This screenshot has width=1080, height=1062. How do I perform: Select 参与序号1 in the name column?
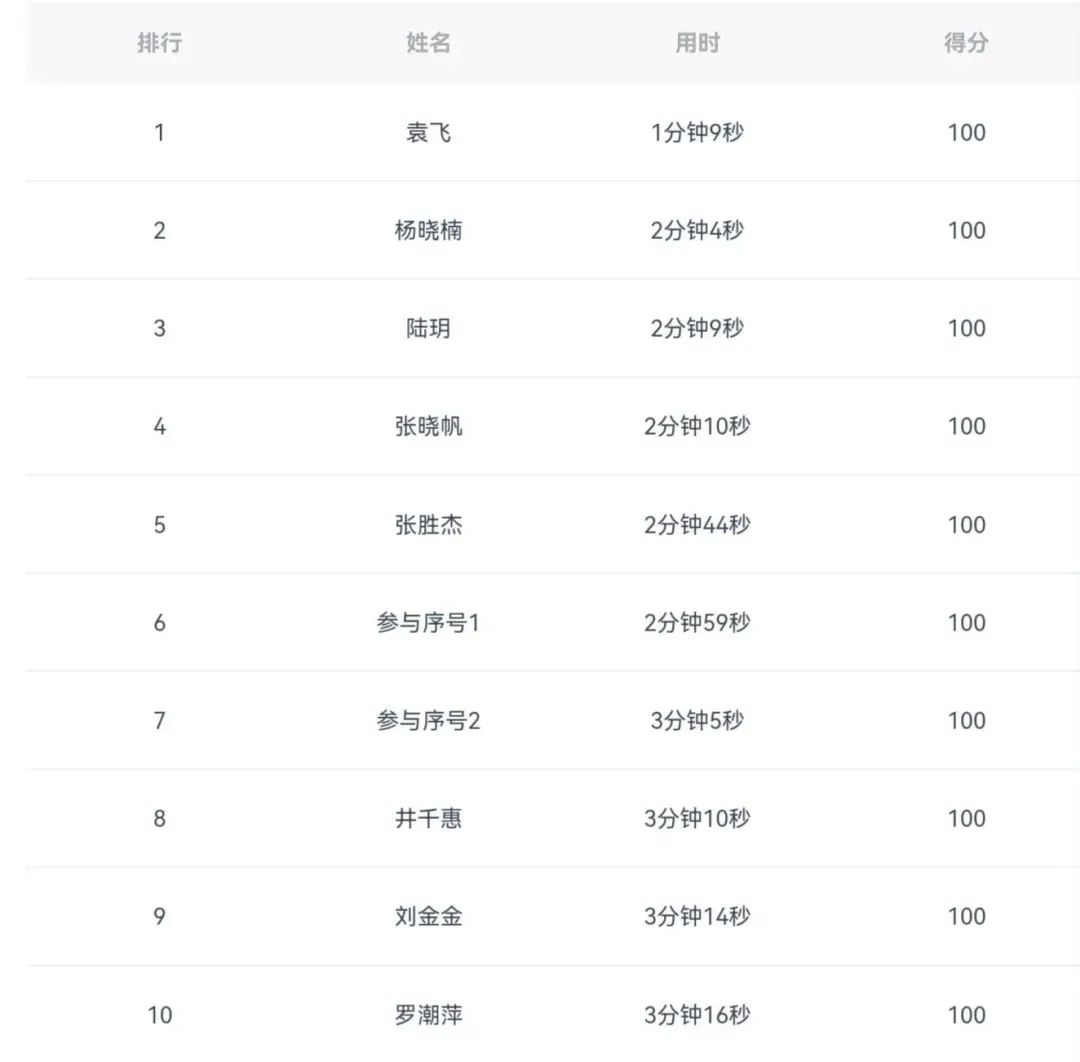click(x=428, y=623)
